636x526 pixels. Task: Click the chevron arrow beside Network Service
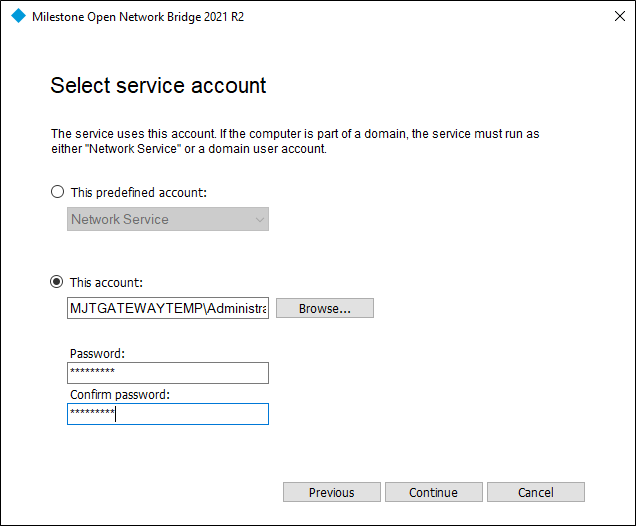click(x=260, y=219)
